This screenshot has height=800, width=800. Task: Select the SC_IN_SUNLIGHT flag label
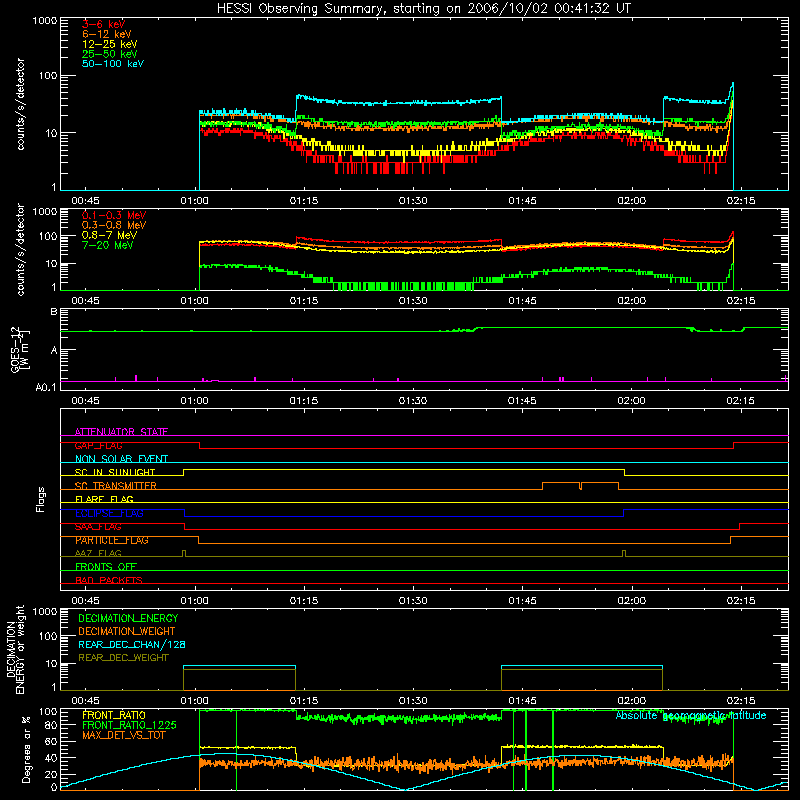(x=115, y=472)
